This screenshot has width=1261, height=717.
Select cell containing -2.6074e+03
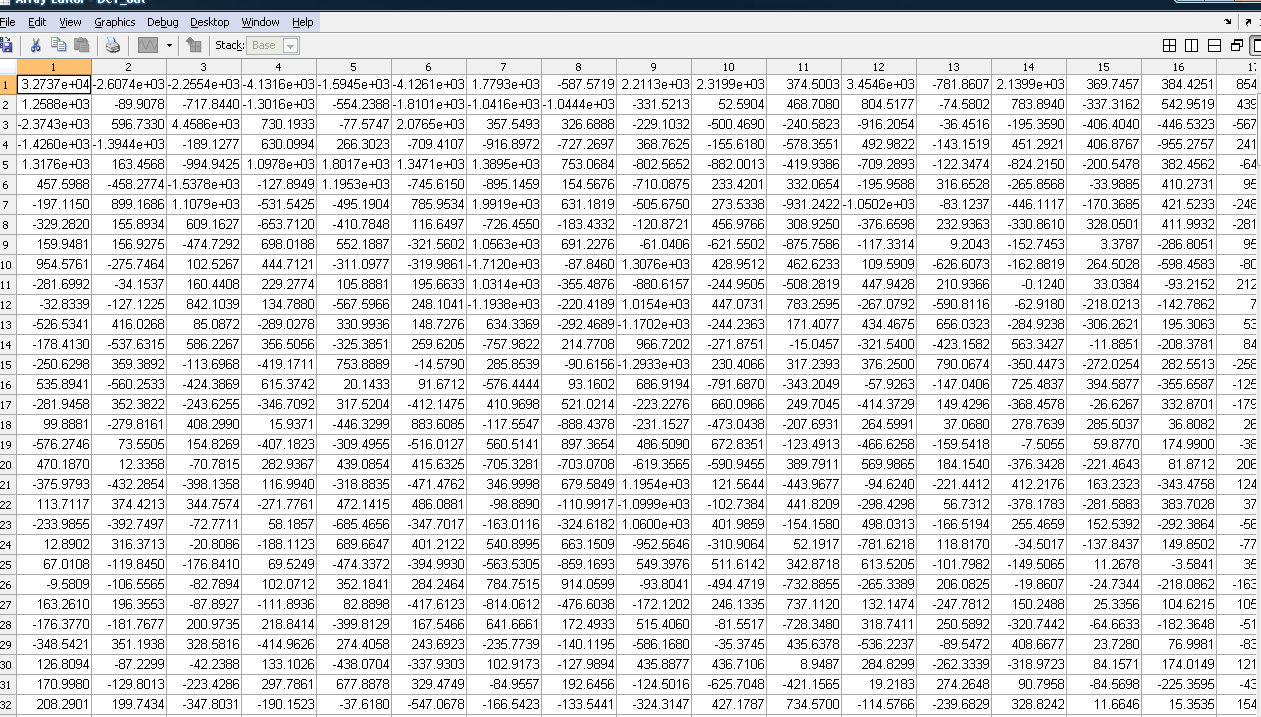129,85
